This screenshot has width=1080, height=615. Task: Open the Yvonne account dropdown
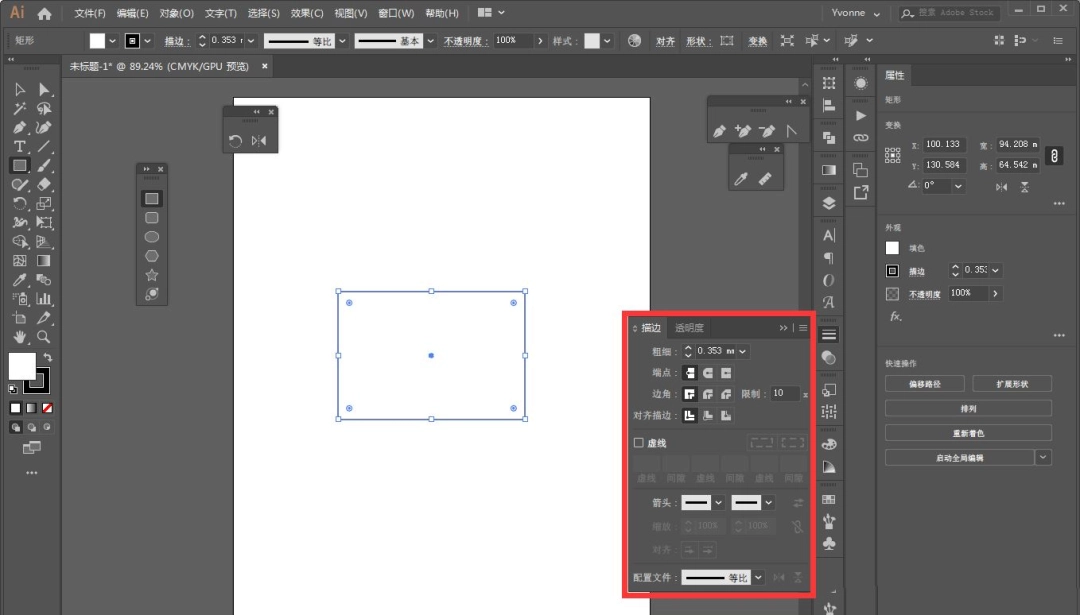coord(855,13)
